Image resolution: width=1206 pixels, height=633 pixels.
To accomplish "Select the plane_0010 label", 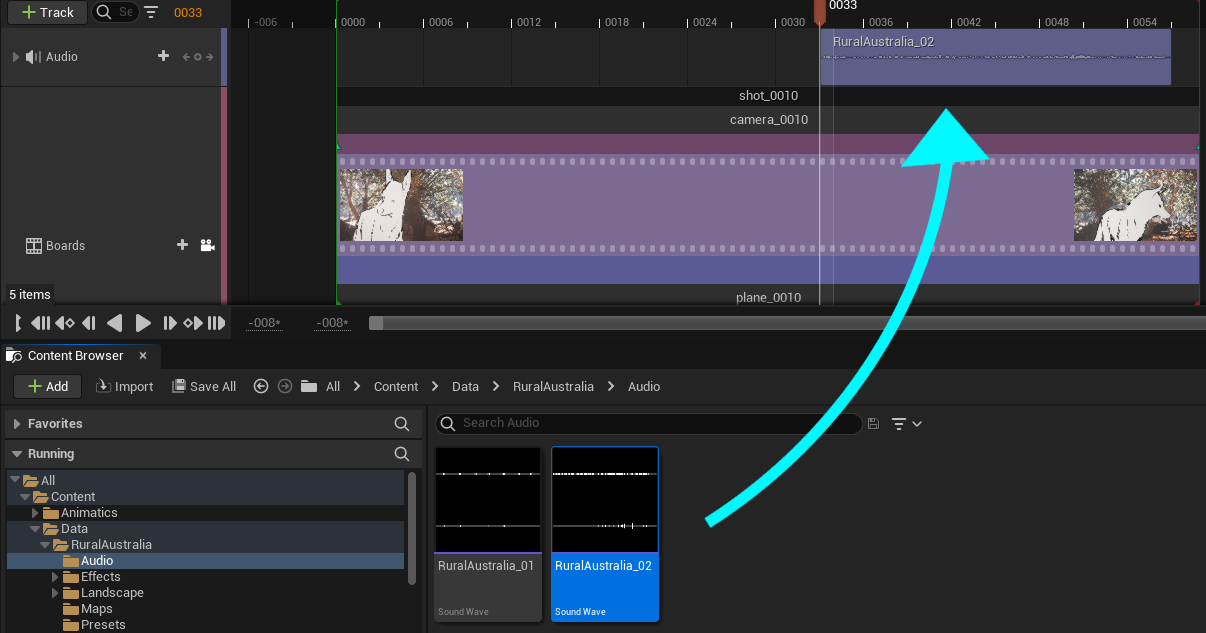I will (x=769, y=297).
